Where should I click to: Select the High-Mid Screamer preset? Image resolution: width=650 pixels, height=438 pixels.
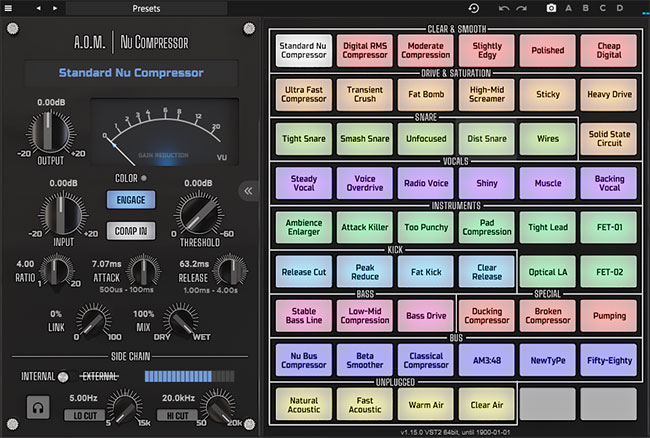pyautogui.click(x=487, y=94)
